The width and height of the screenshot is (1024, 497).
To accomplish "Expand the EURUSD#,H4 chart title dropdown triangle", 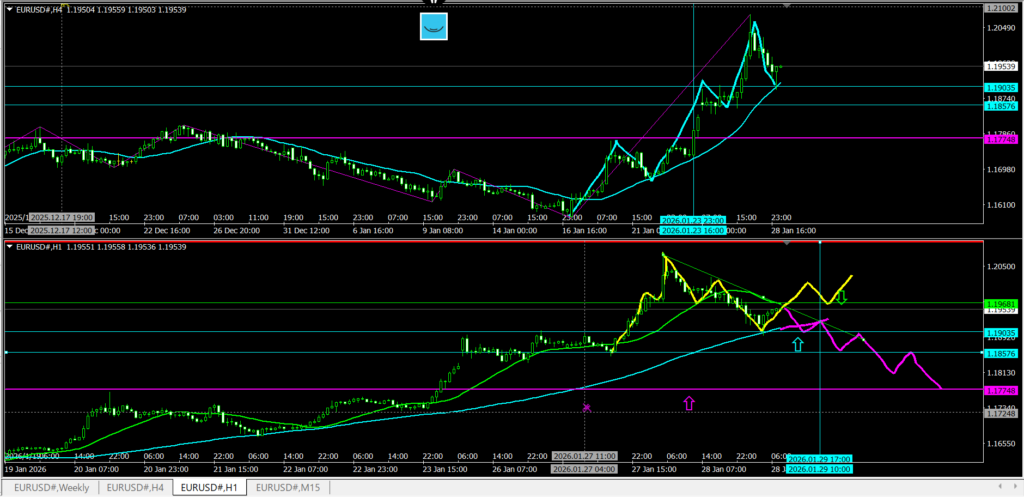I will pyautogui.click(x=9, y=8).
